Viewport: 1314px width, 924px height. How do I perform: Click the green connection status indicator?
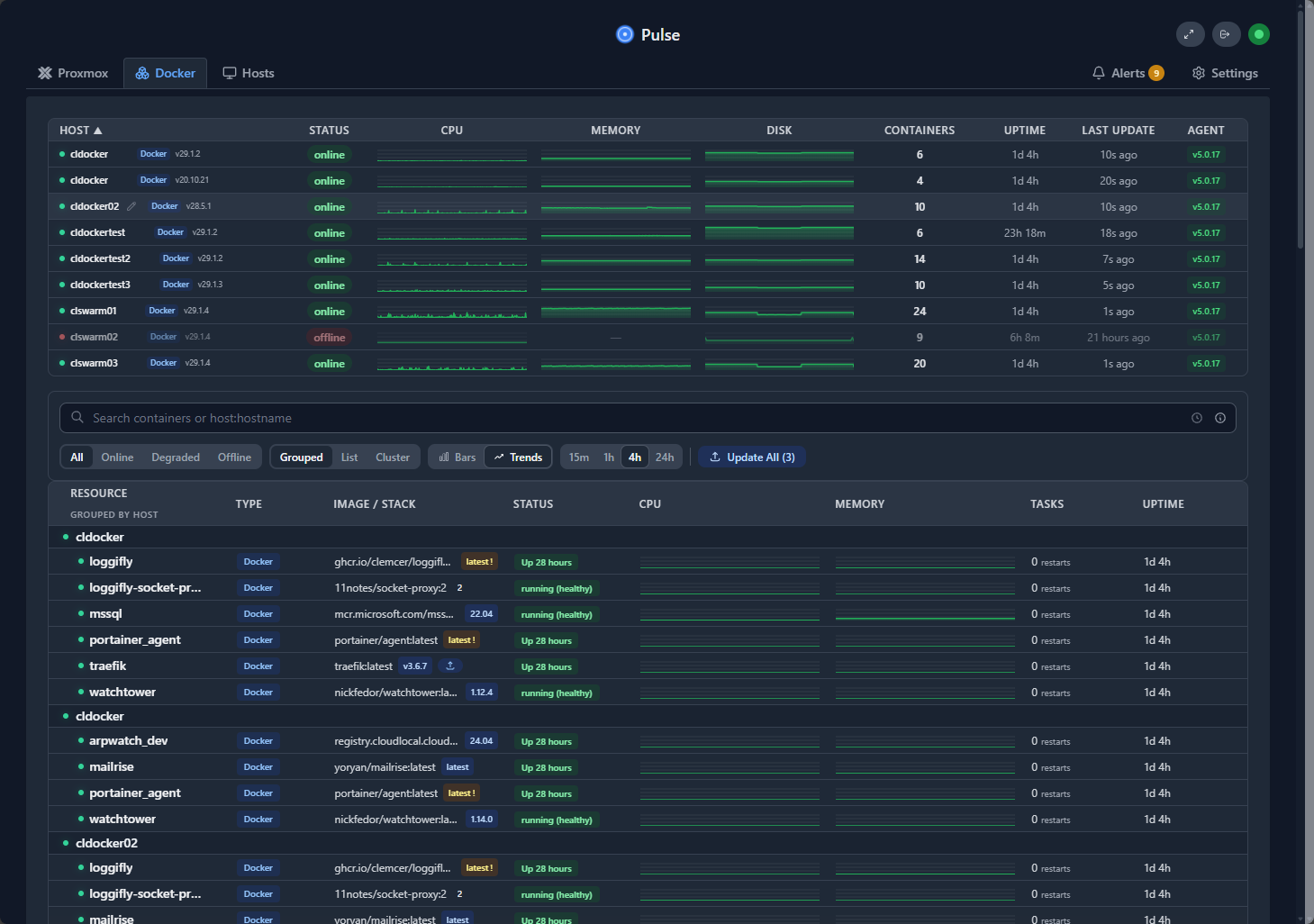(1259, 34)
